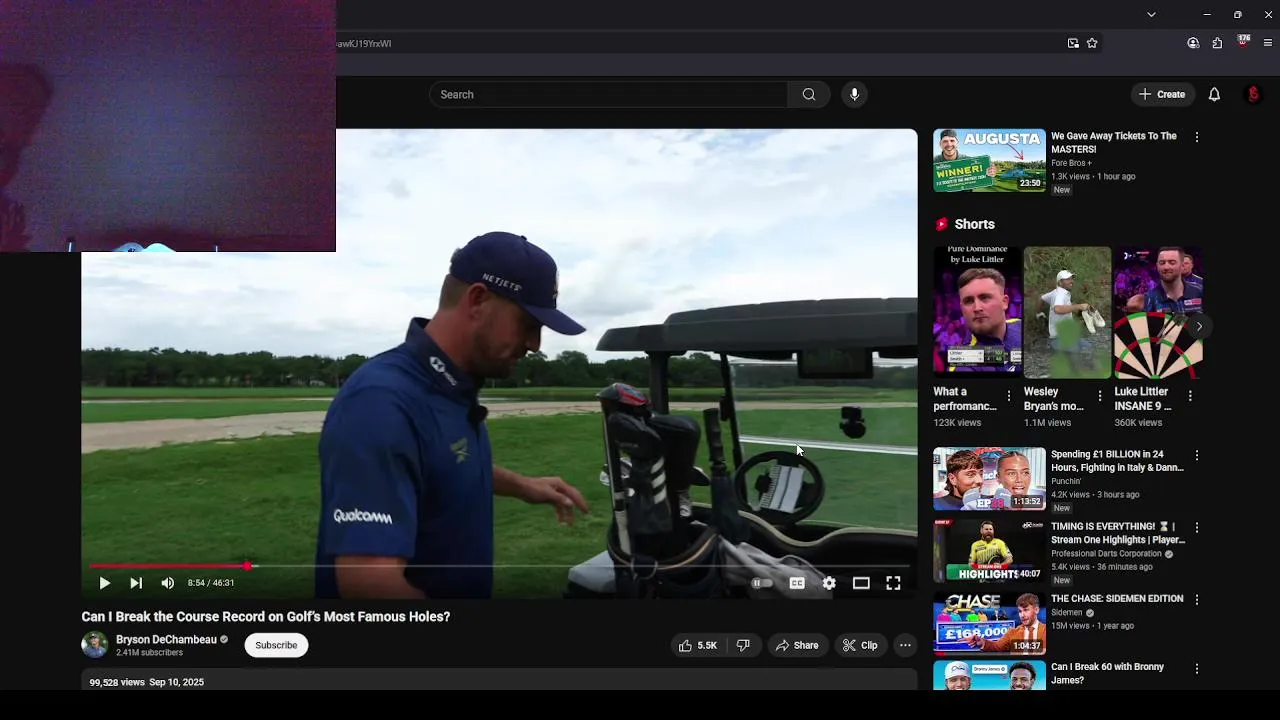Open the tab list chevron dropdown

click(x=1151, y=14)
